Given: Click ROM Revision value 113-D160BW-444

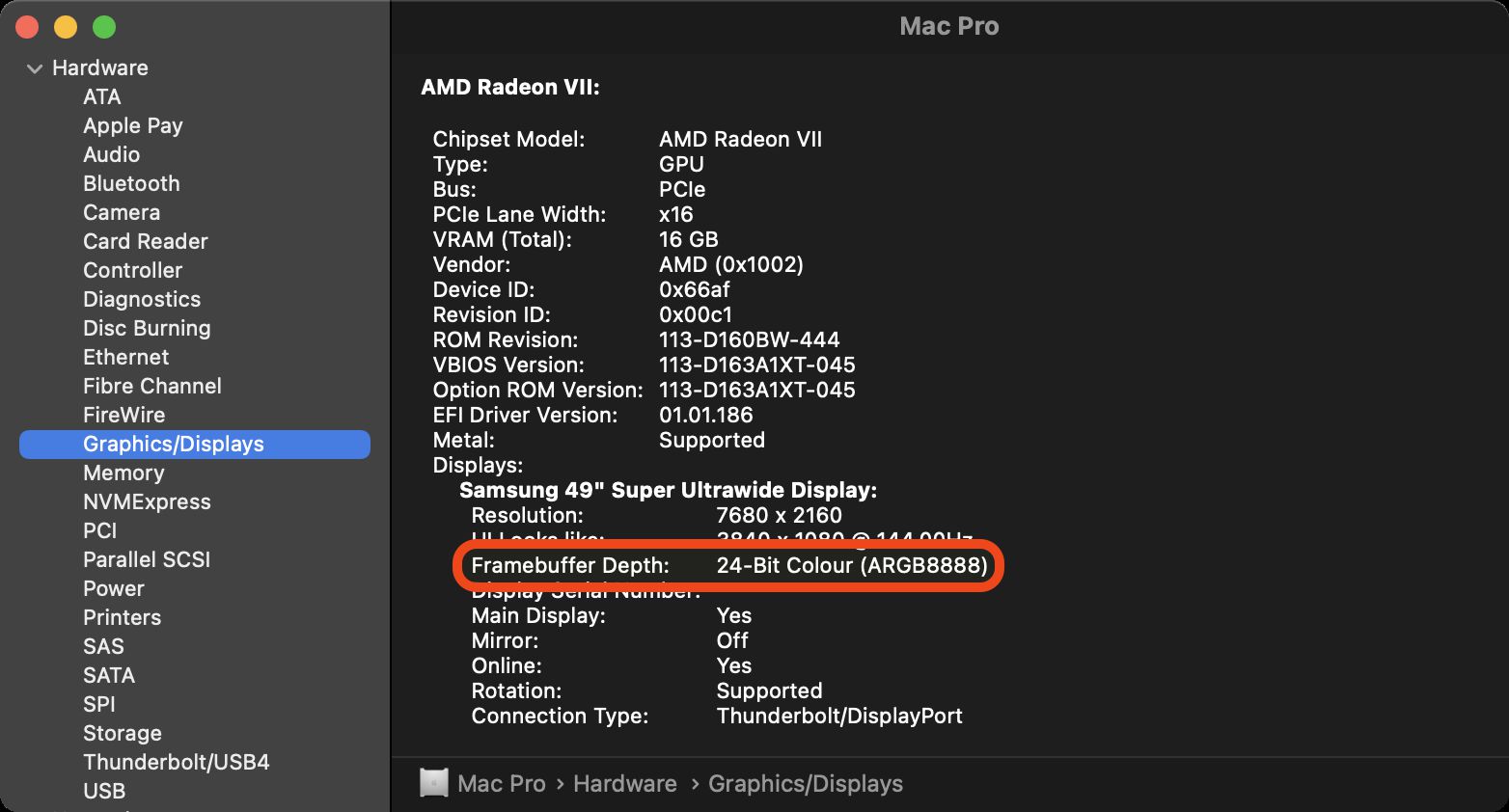Looking at the screenshot, I should tap(749, 340).
